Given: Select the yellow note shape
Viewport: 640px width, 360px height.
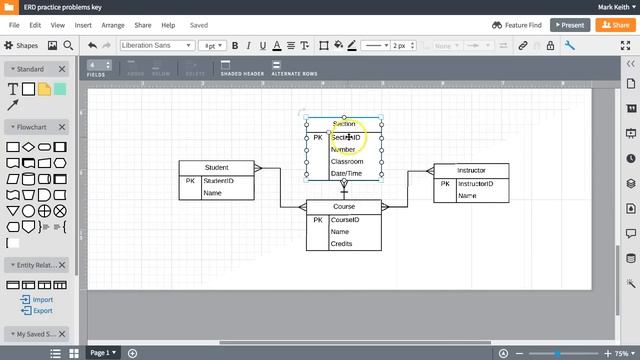Looking at the screenshot, I should pos(44,89).
